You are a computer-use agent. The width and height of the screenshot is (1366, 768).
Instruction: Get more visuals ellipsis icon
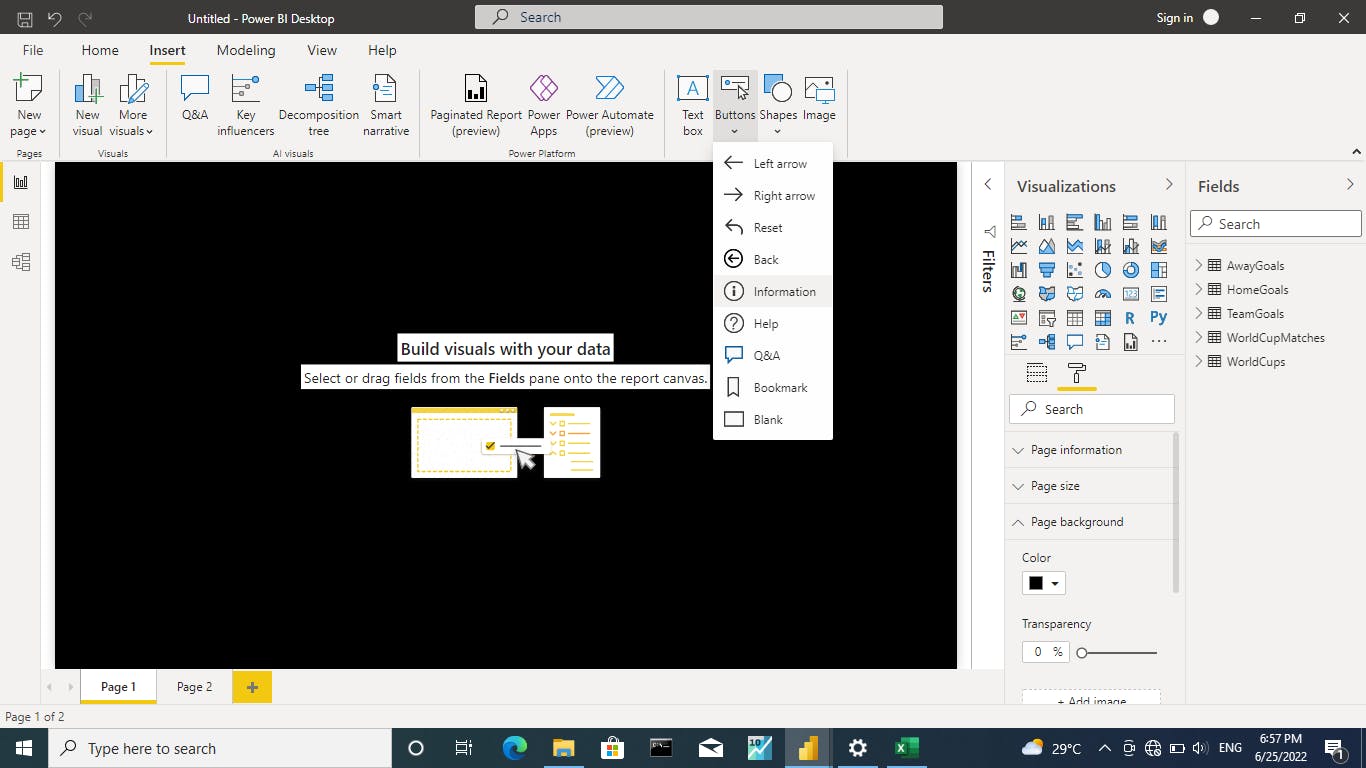coord(1159,342)
